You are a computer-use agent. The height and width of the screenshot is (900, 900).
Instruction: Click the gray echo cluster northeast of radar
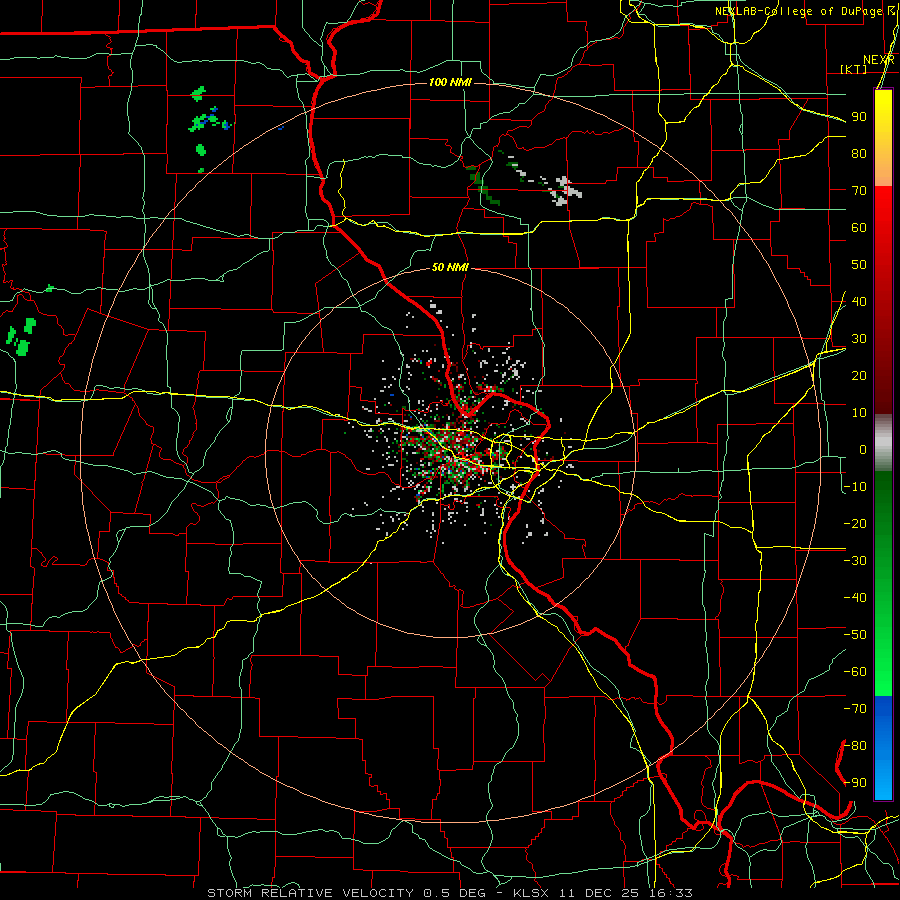click(x=565, y=191)
